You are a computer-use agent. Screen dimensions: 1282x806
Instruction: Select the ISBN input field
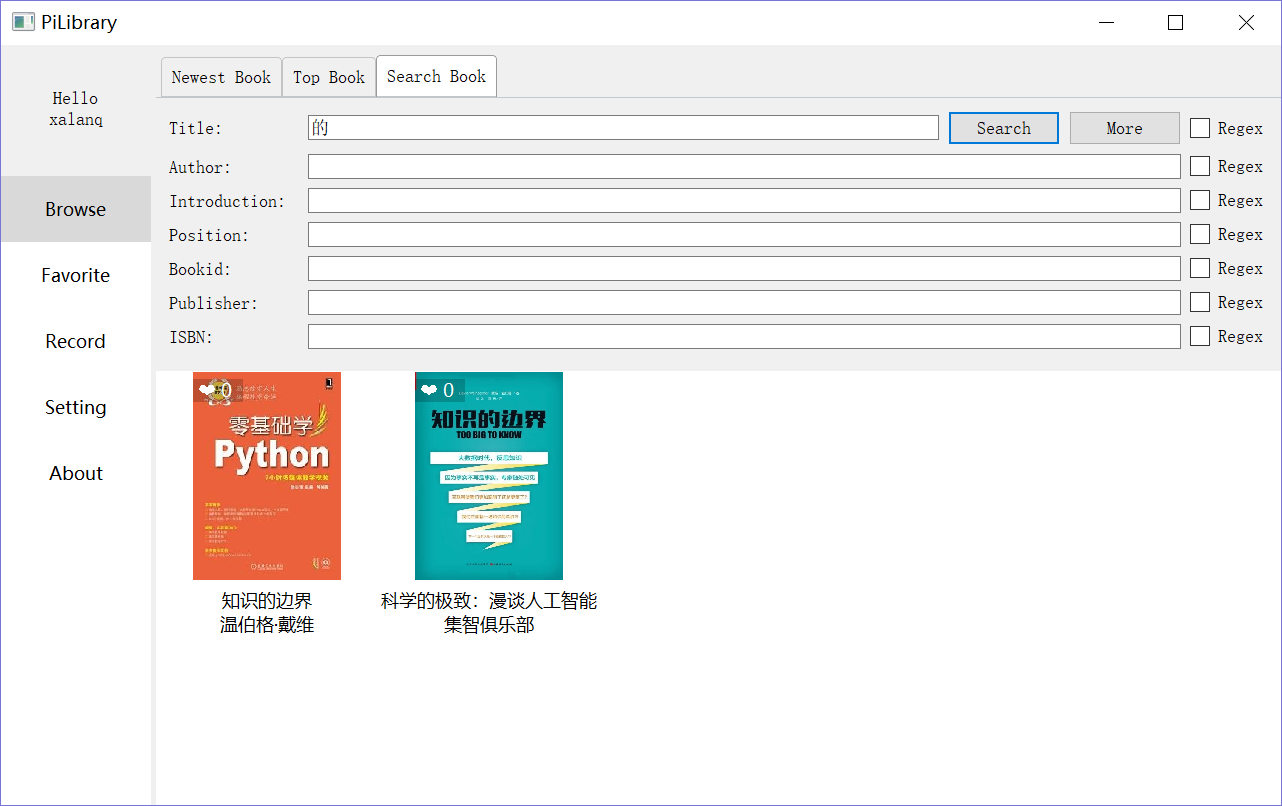[744, 336]
